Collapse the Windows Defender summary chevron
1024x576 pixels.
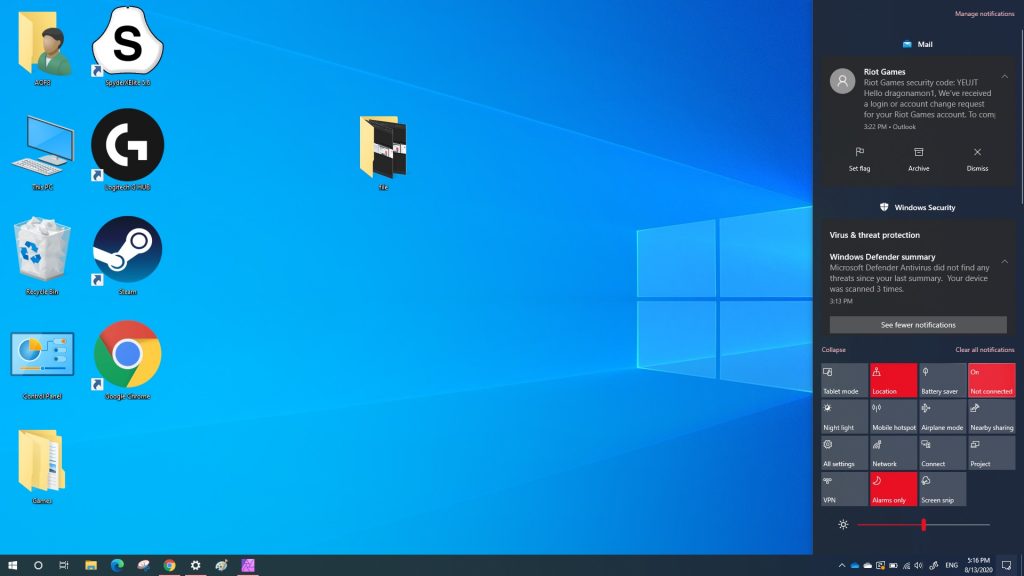click(1004, 262)
